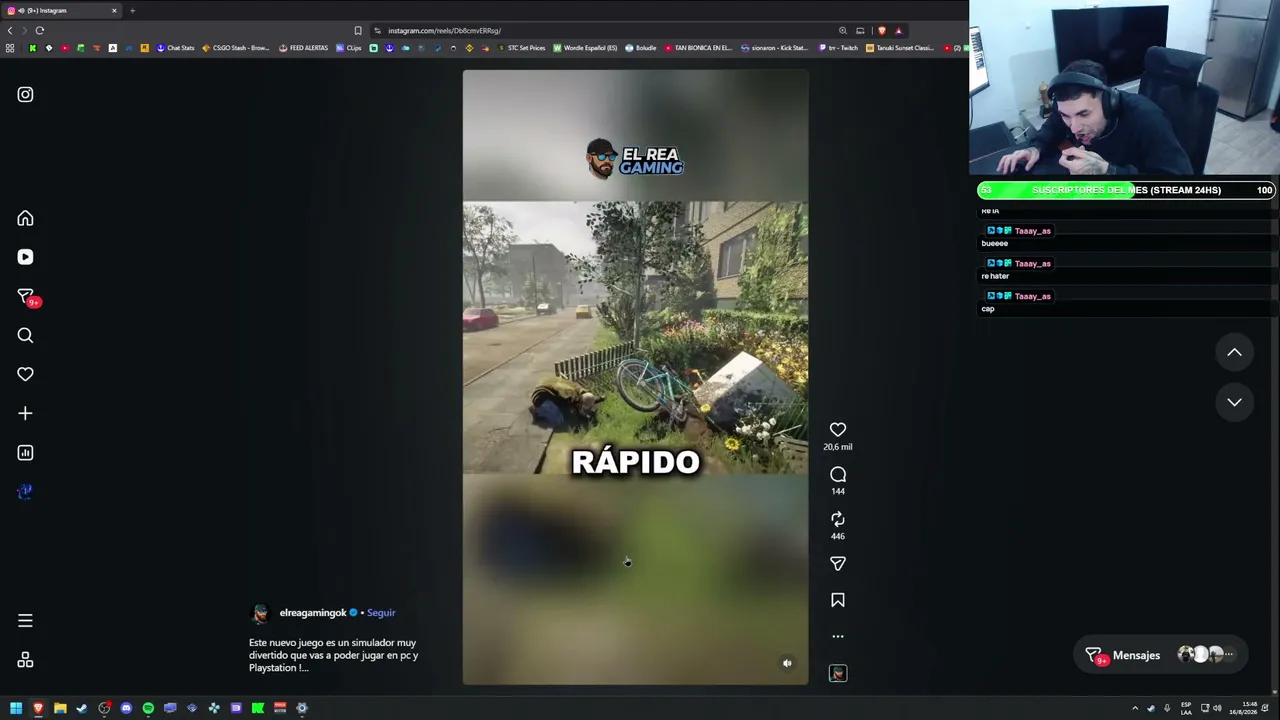Viewport: 1280px width, 720px height.
Task: Open the dashboard chart icon in sidebar
Action: [x=25, y=452]
